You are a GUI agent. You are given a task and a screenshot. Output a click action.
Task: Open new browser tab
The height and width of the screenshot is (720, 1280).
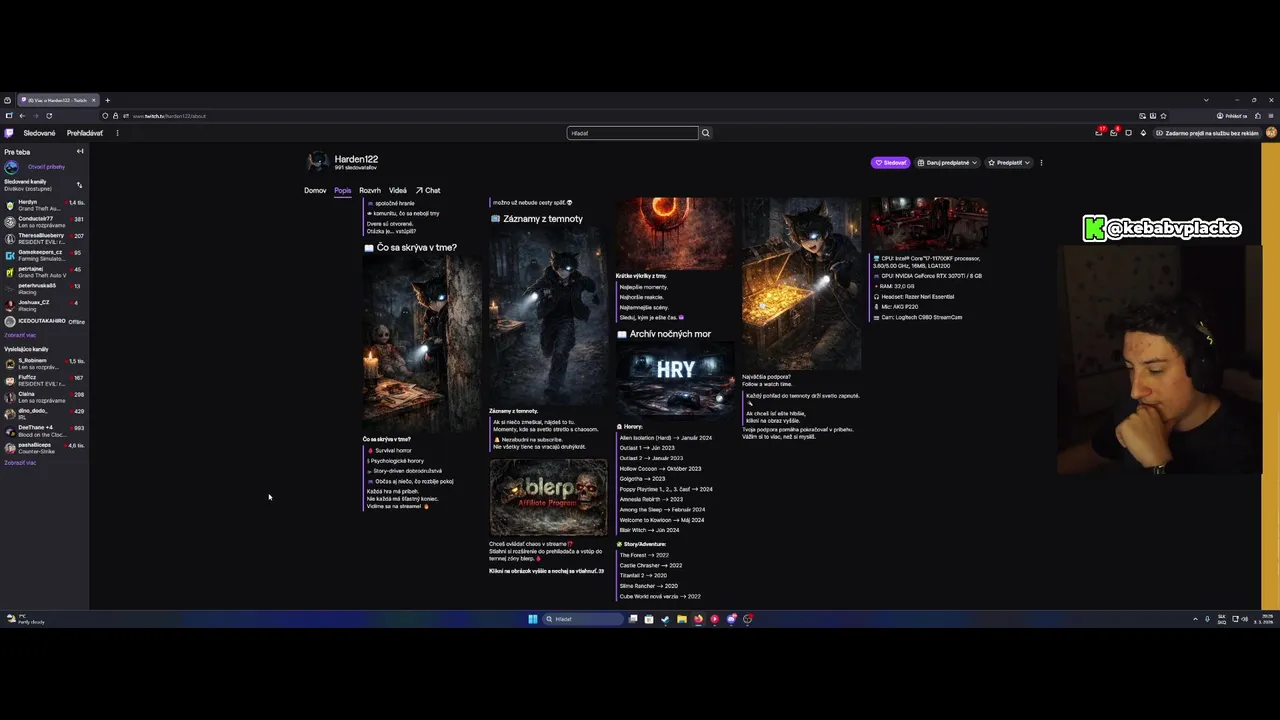[108, 100]
